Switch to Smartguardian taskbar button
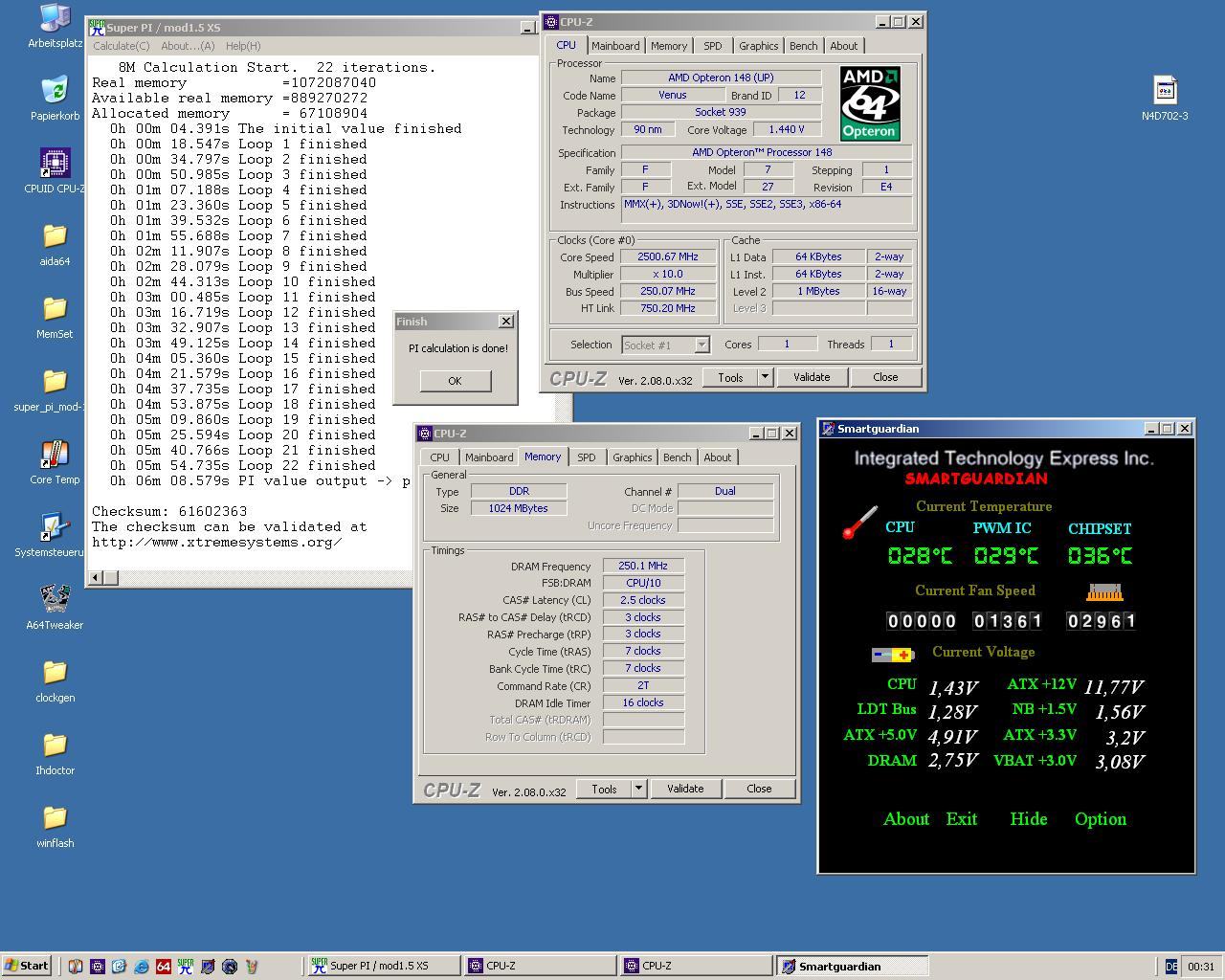This screenshot has width=1225, height=980. pos(852,966)
